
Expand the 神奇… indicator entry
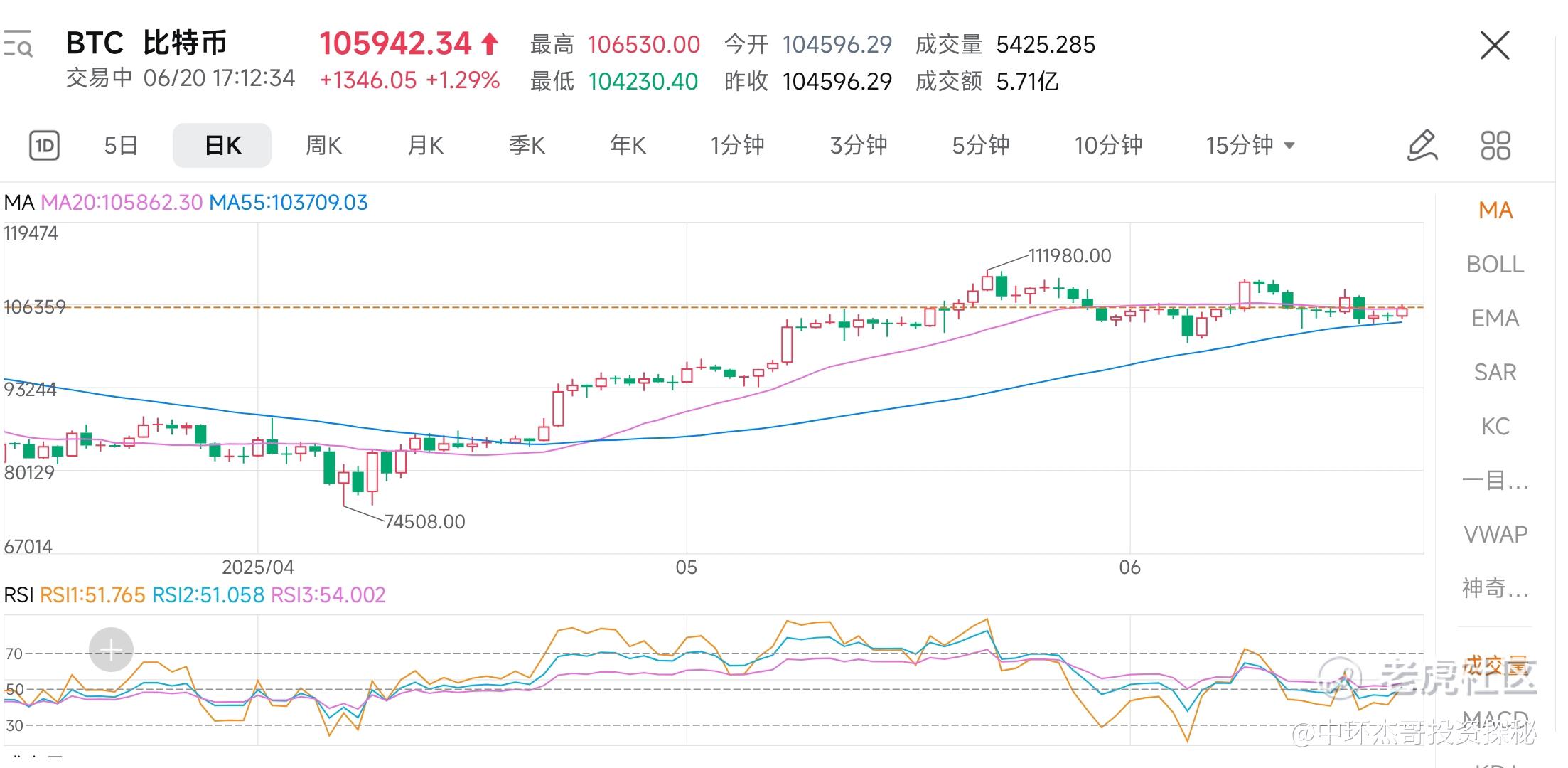(1495, 588)
